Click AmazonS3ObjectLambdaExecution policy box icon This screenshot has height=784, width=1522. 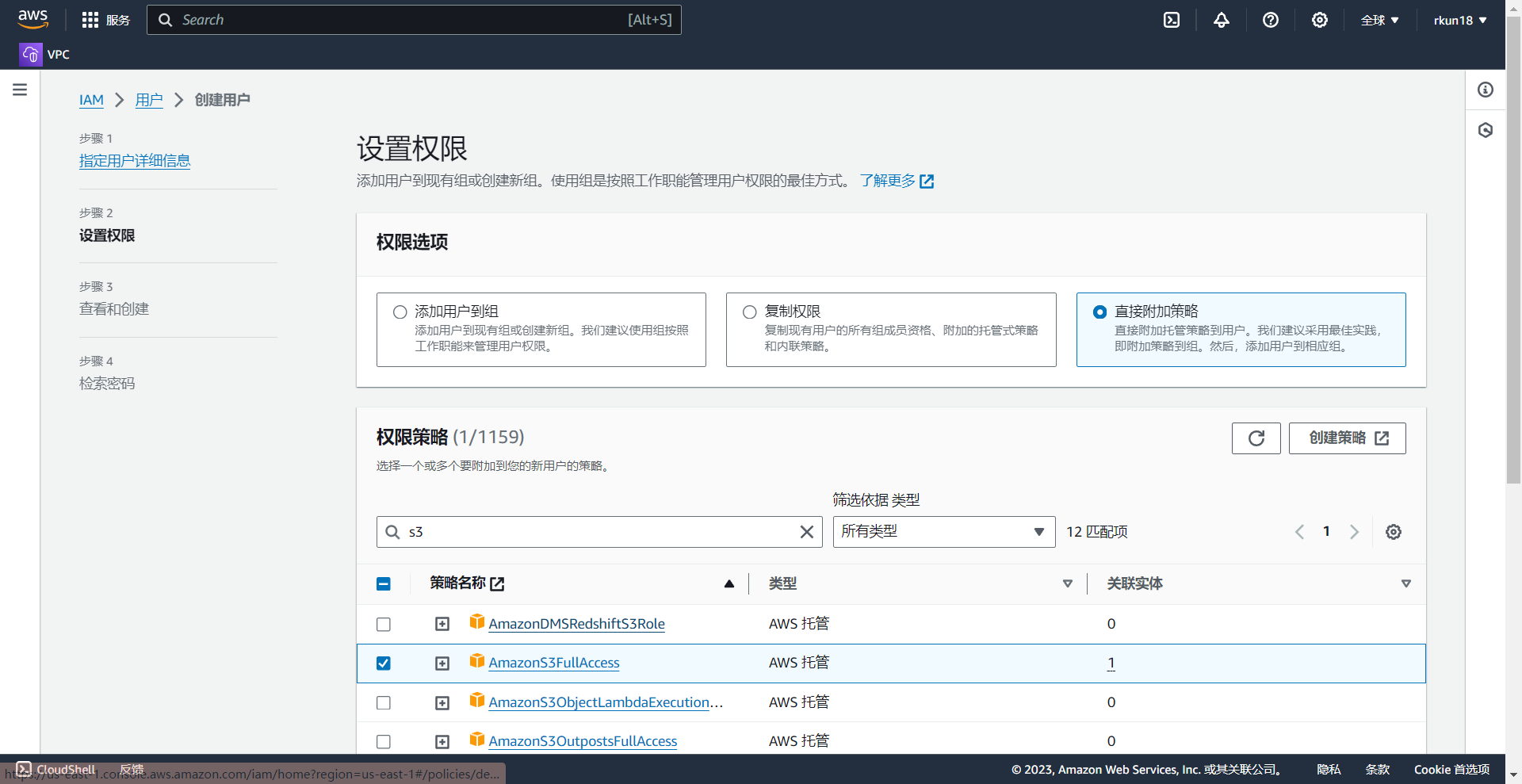(x=477, y=700)
